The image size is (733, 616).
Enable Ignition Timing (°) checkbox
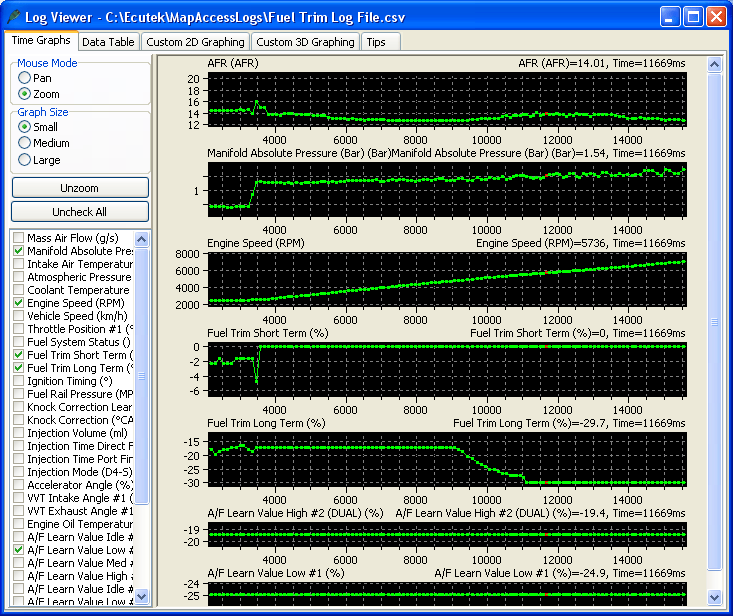coord(19,380)
